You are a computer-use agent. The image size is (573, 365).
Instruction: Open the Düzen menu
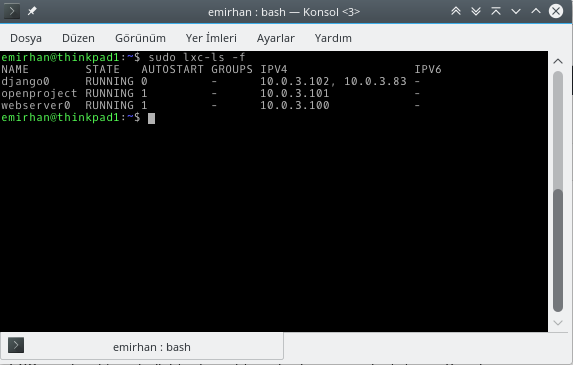click(78, 38)
